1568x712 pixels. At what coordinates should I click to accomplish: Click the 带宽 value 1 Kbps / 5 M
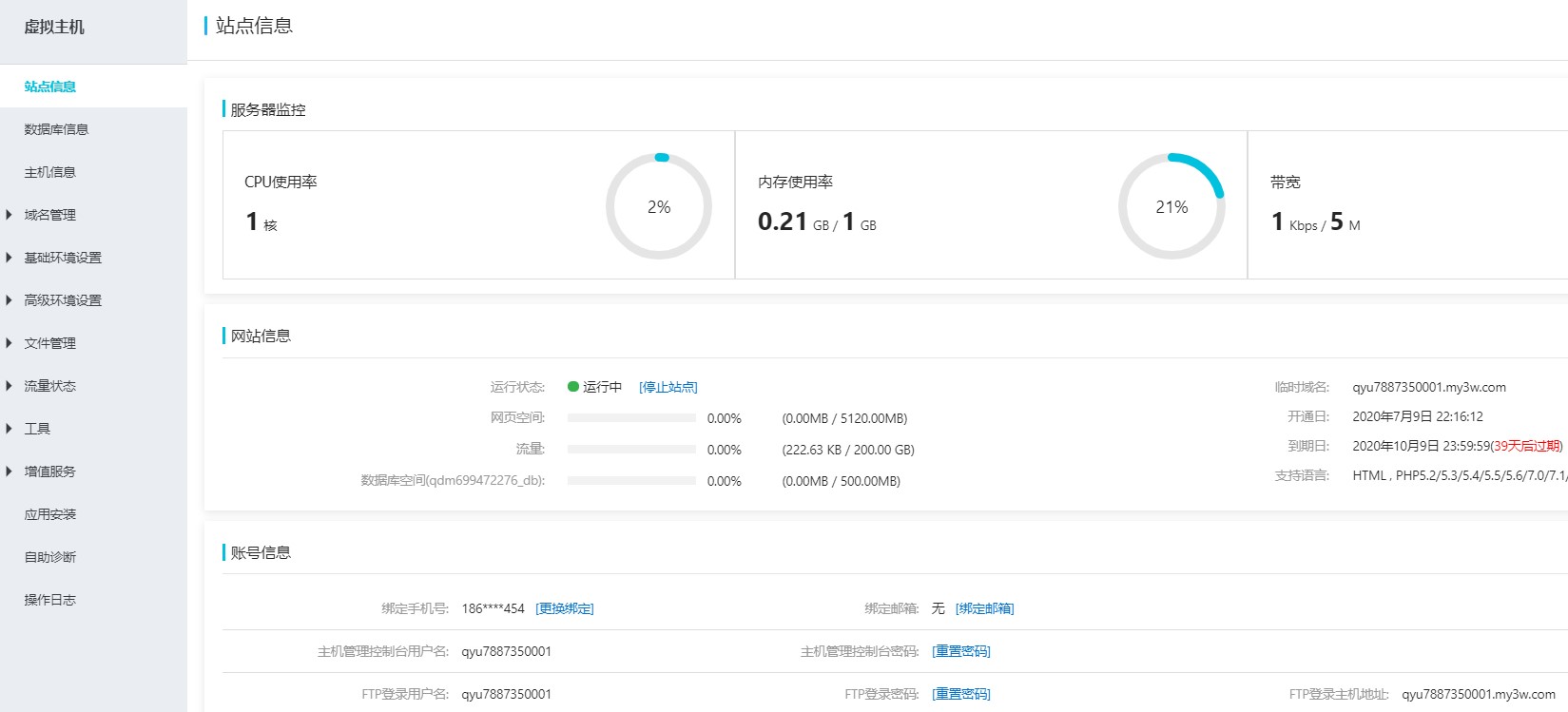(x=1316, y=221)
